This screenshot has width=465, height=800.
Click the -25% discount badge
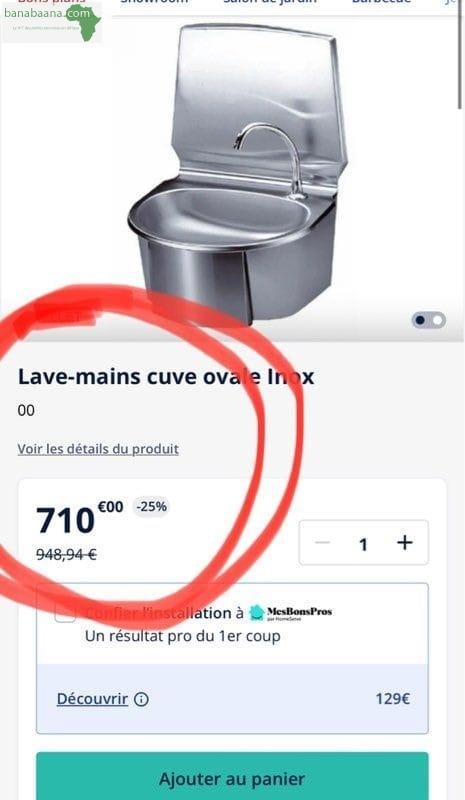coord(151,507)
